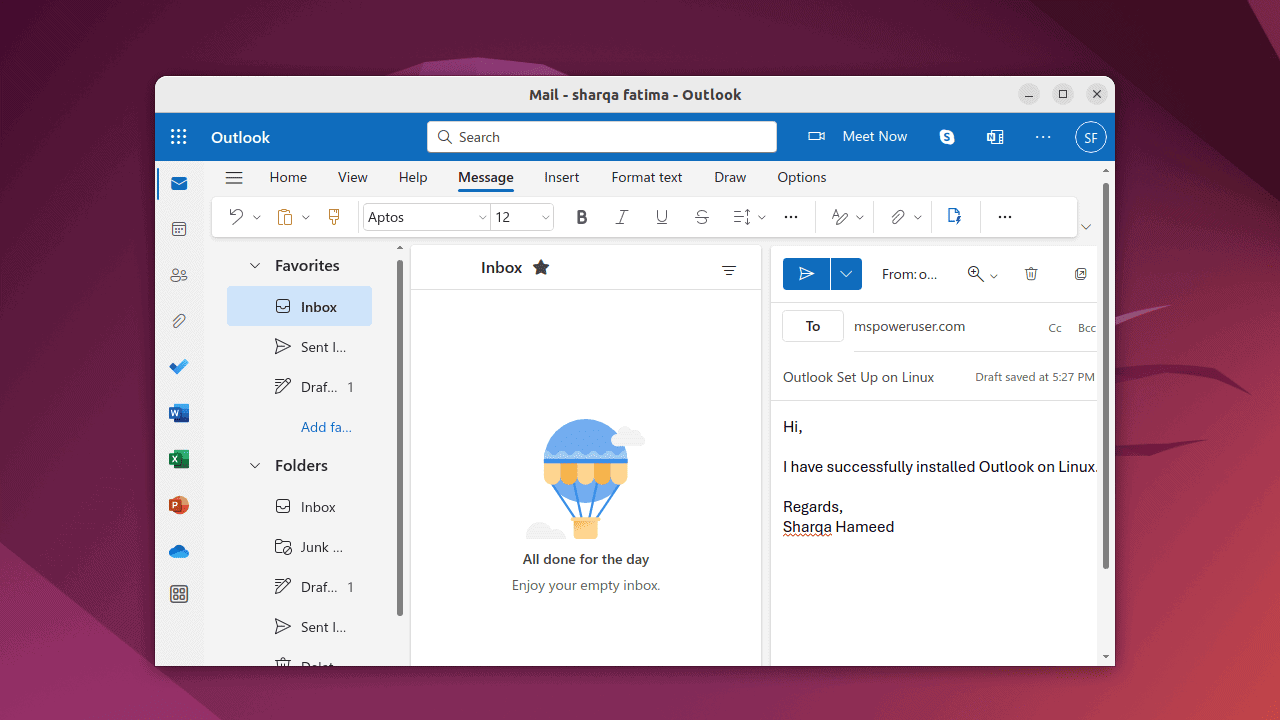Toggle the hamburger navigation pane button
1280x720 pixels.
pos(234,178)
